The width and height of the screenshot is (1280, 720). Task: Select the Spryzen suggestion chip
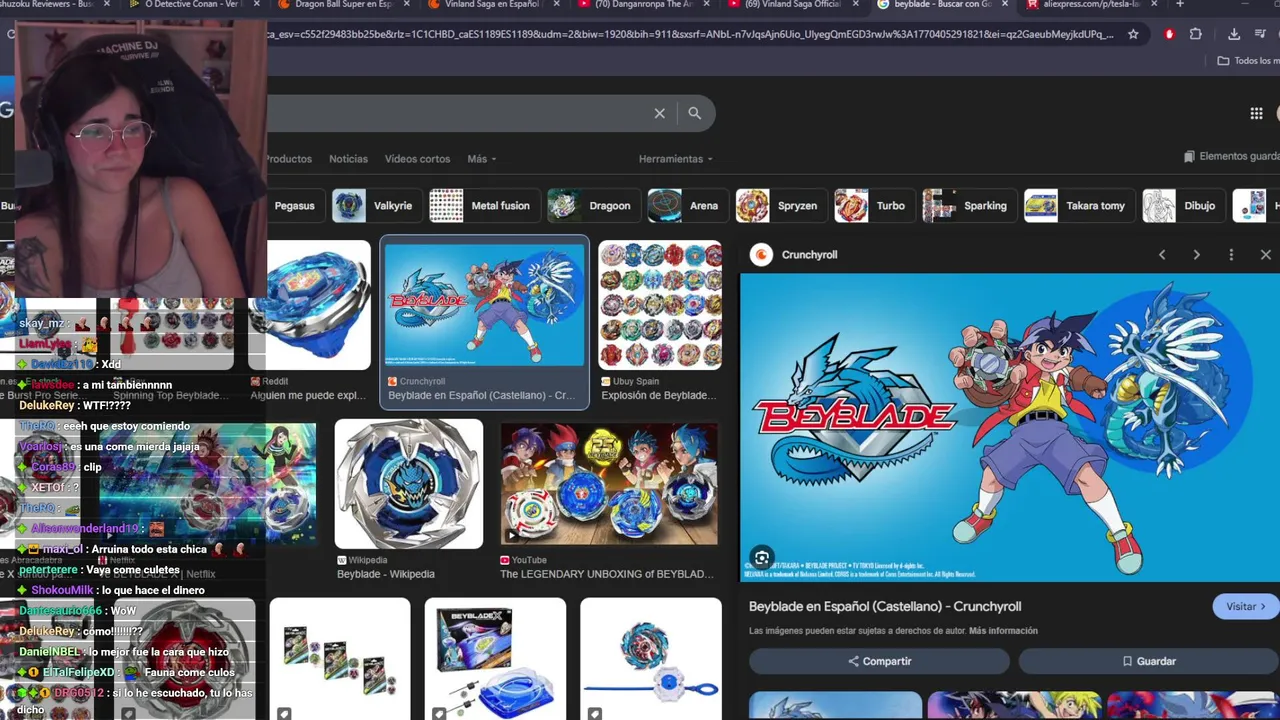click(780, 206)
